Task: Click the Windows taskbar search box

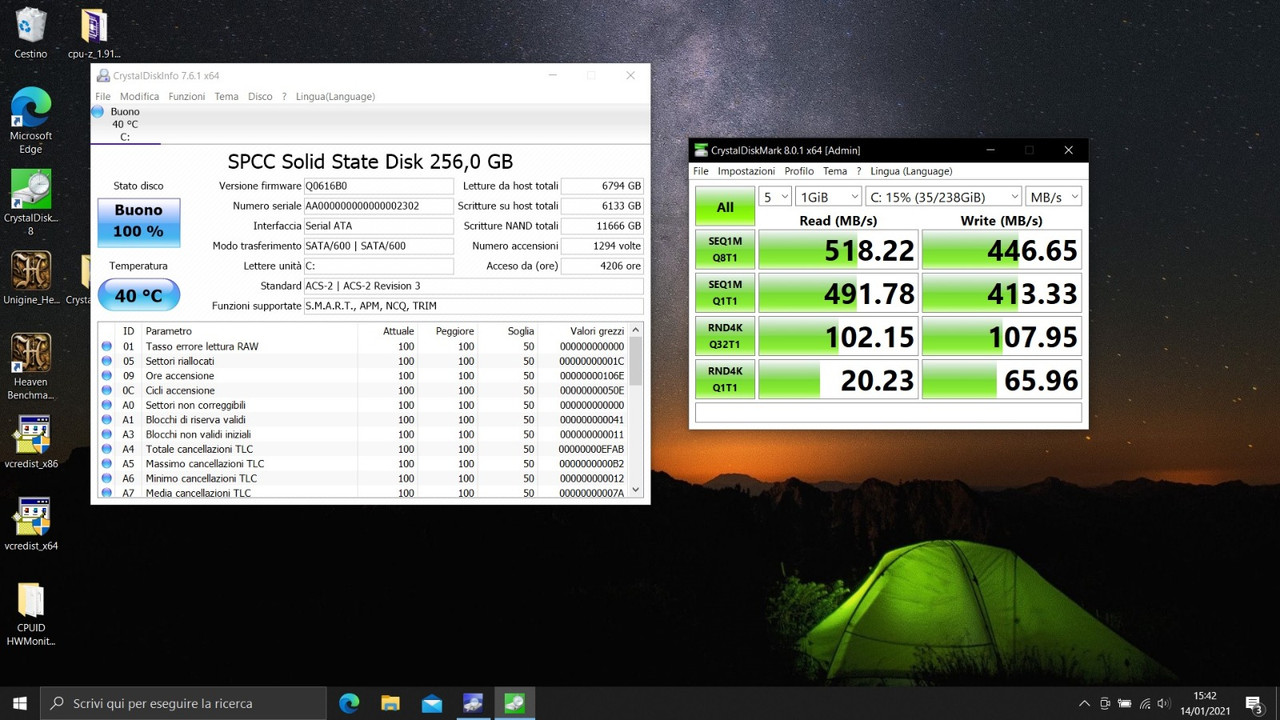Action: pyautogui.click(x=183, y=703)
